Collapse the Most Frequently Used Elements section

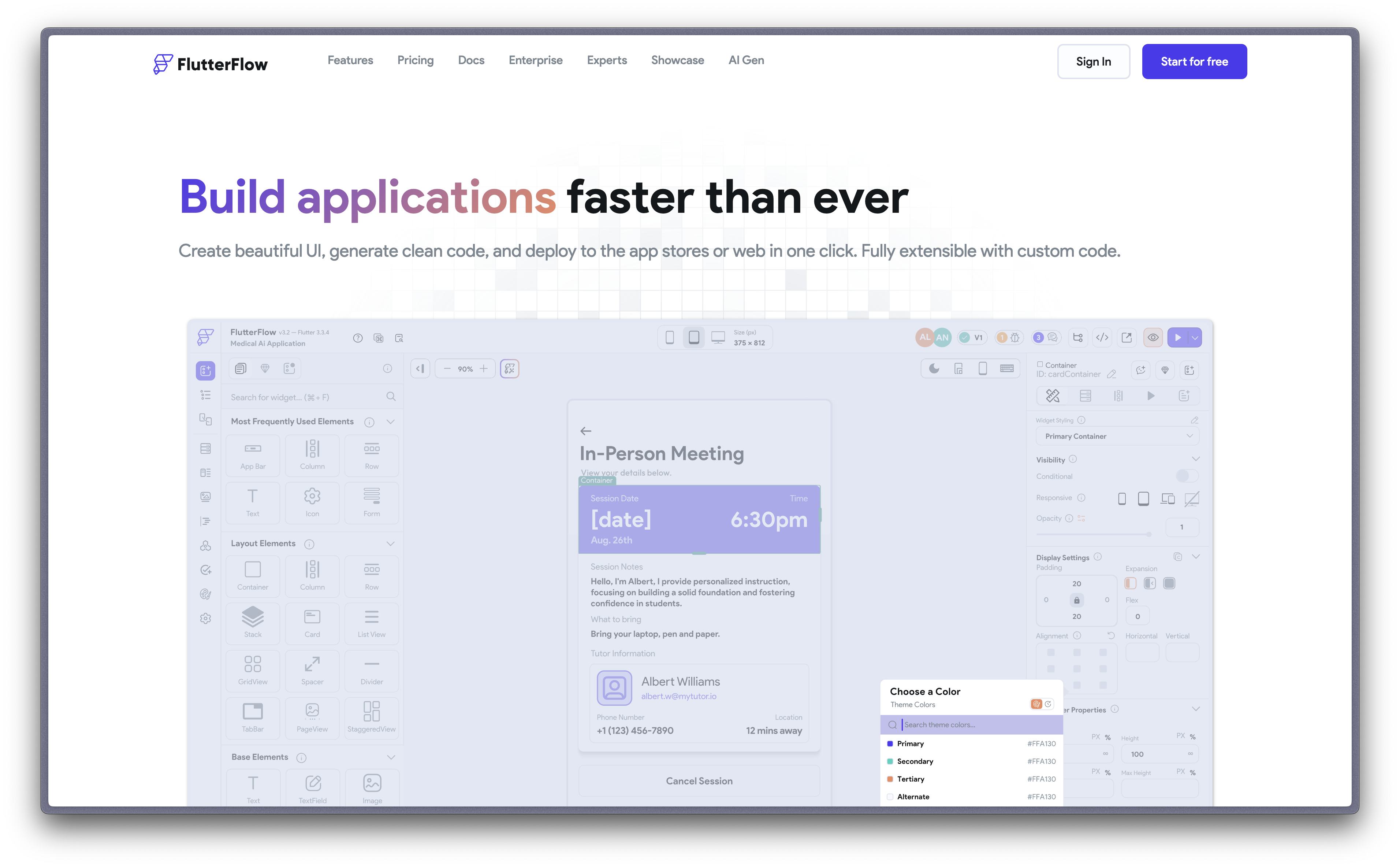click(391, 422)
